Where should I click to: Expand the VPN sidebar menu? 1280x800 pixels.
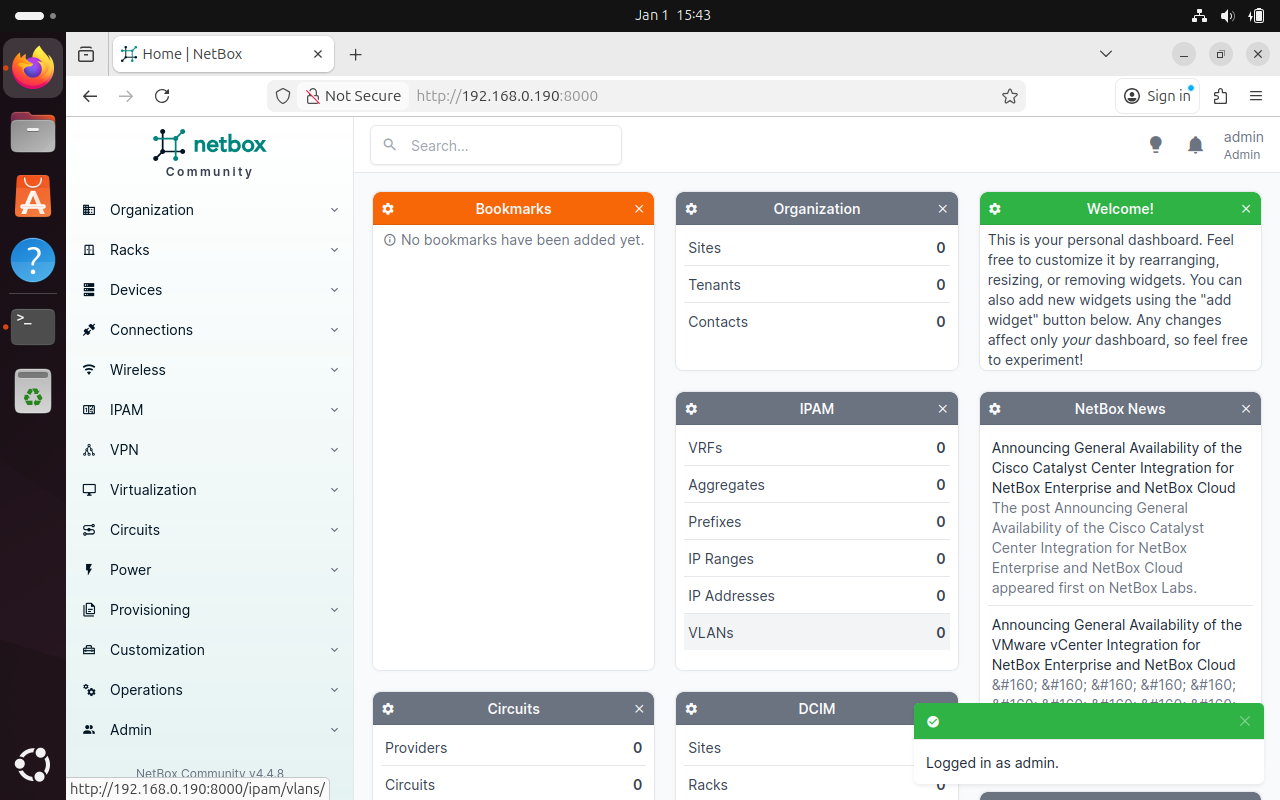[x=210, y=450]
